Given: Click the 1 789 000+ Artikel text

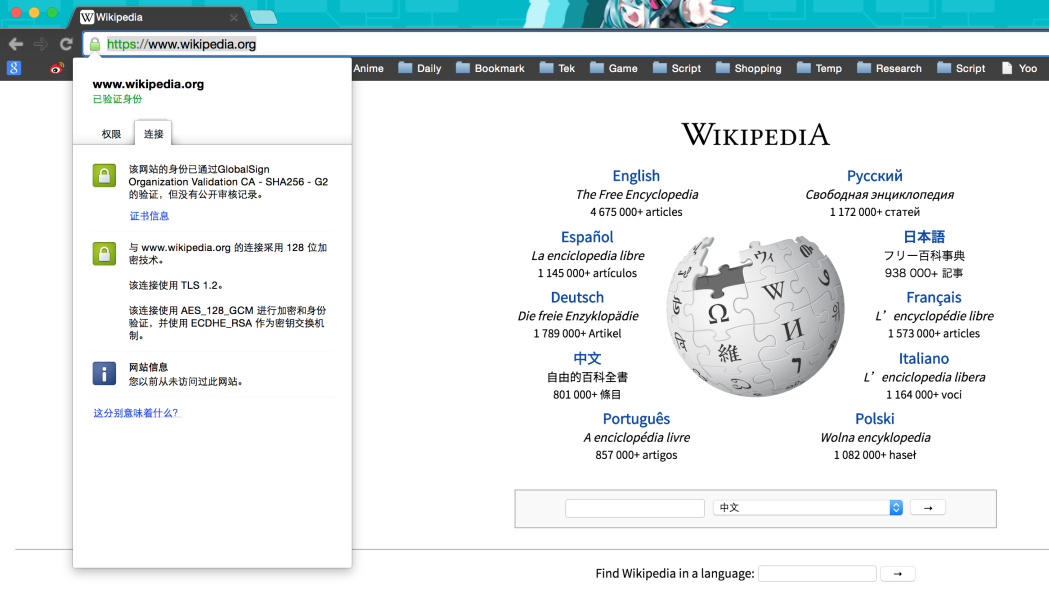Looking at the screenshot, I should pyautogui.click(x=577, y=333).
